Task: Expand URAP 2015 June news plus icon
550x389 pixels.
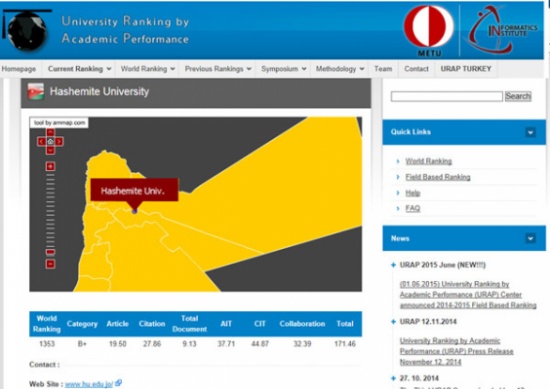Action: 393,265
